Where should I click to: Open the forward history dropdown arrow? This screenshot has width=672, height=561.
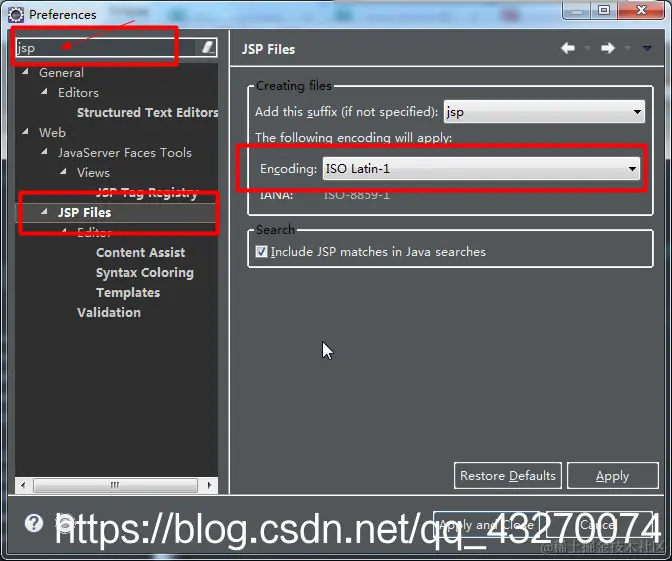[627, 48]
